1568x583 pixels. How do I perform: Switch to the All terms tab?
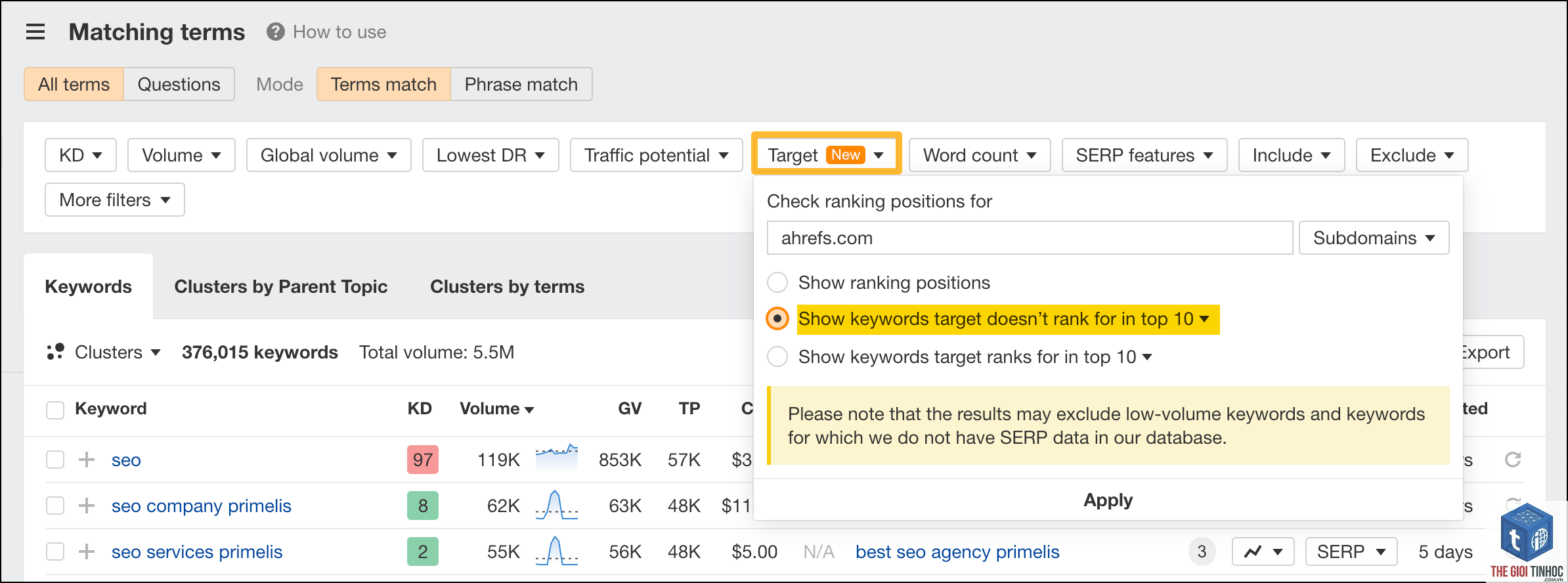point(74,84)
